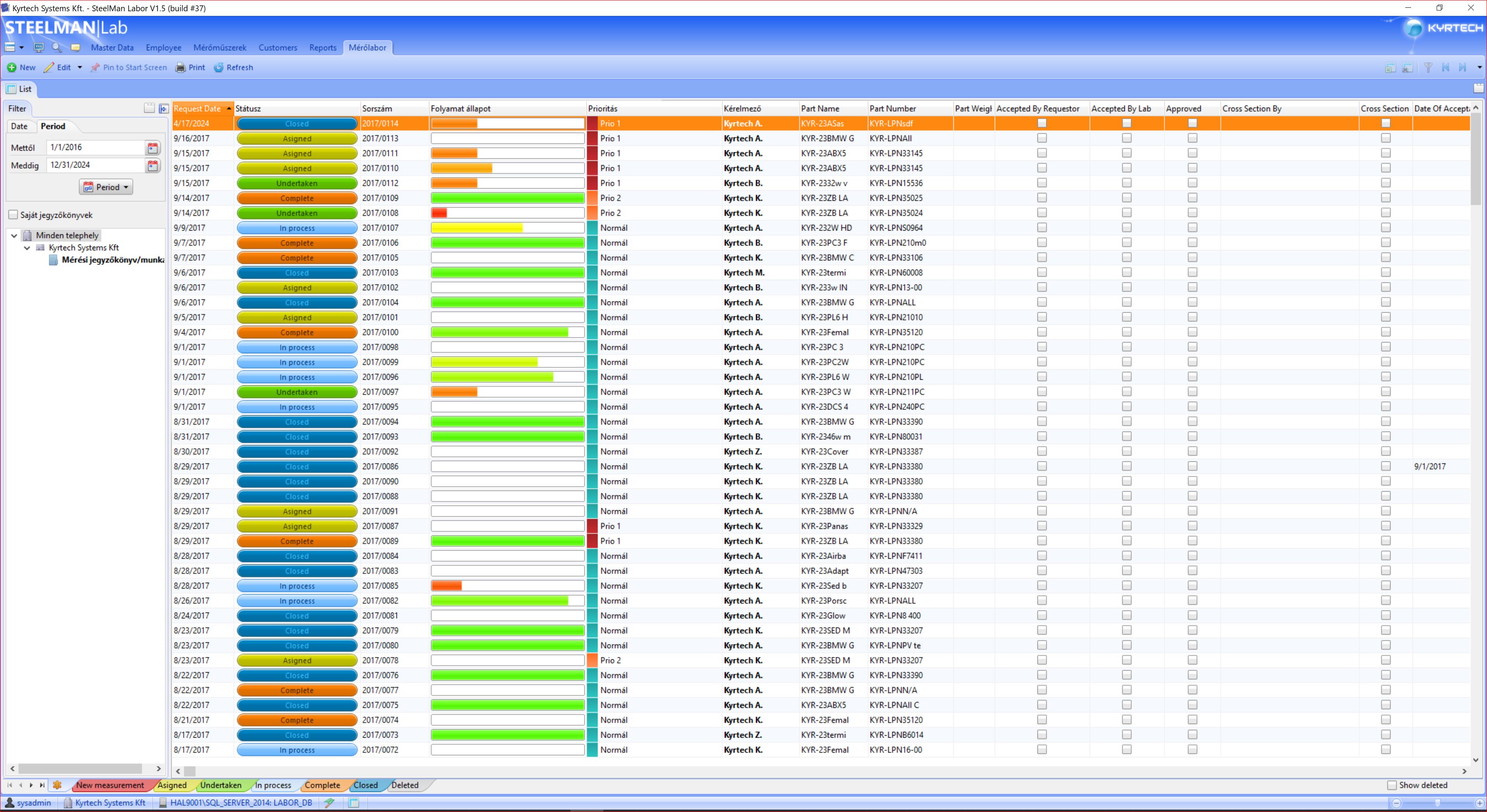Click the green New record icon
This screenshot has width=1487, height=812.
pyautogui.click(x=12, y=67)
